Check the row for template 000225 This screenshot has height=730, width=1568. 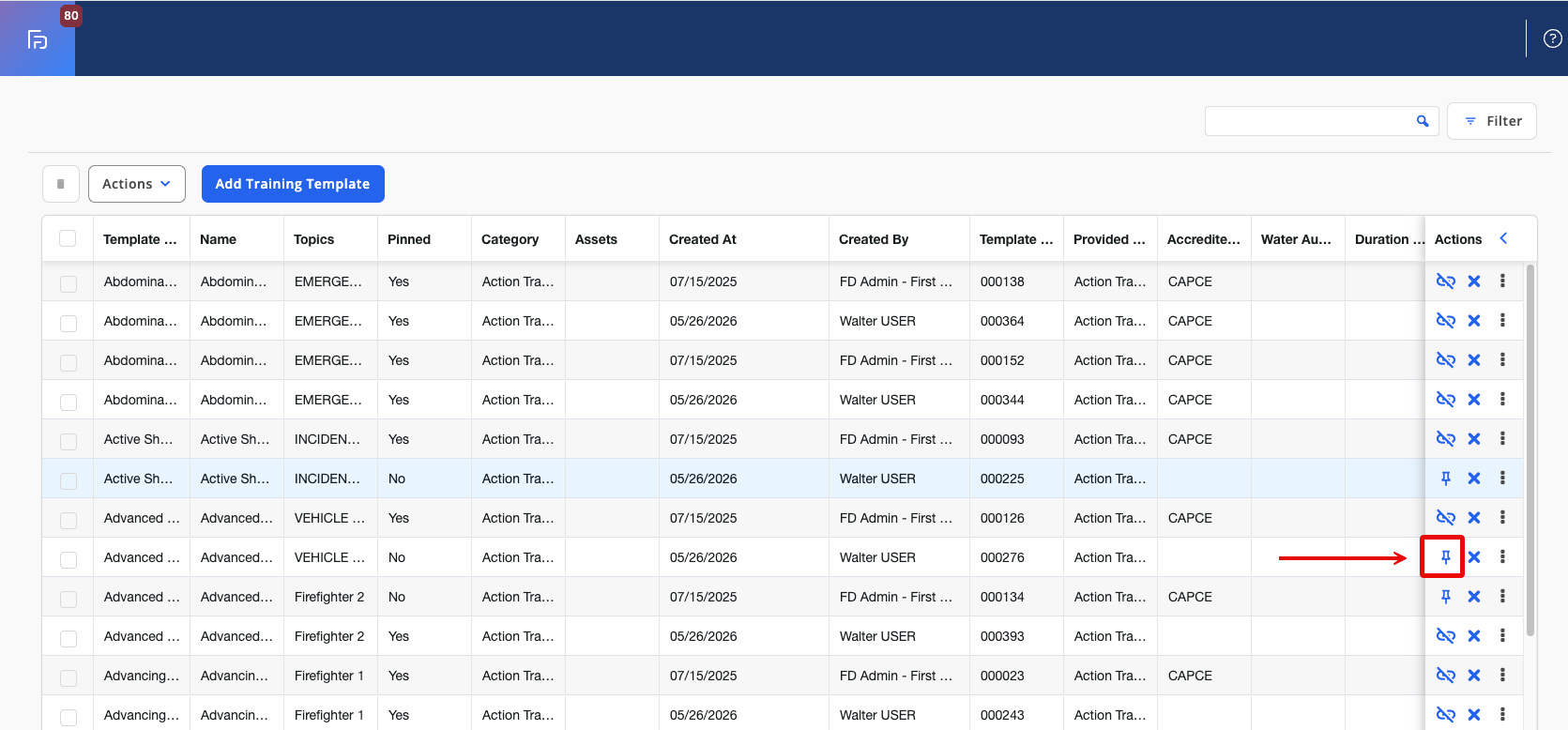(x=69, y=480)
